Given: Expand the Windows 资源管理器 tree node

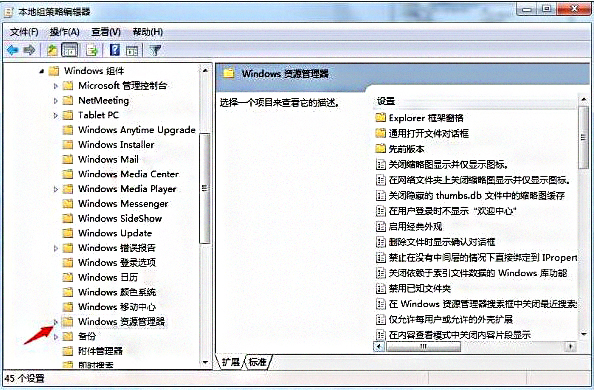Looking at the screenshot, I should click(56, 322).
